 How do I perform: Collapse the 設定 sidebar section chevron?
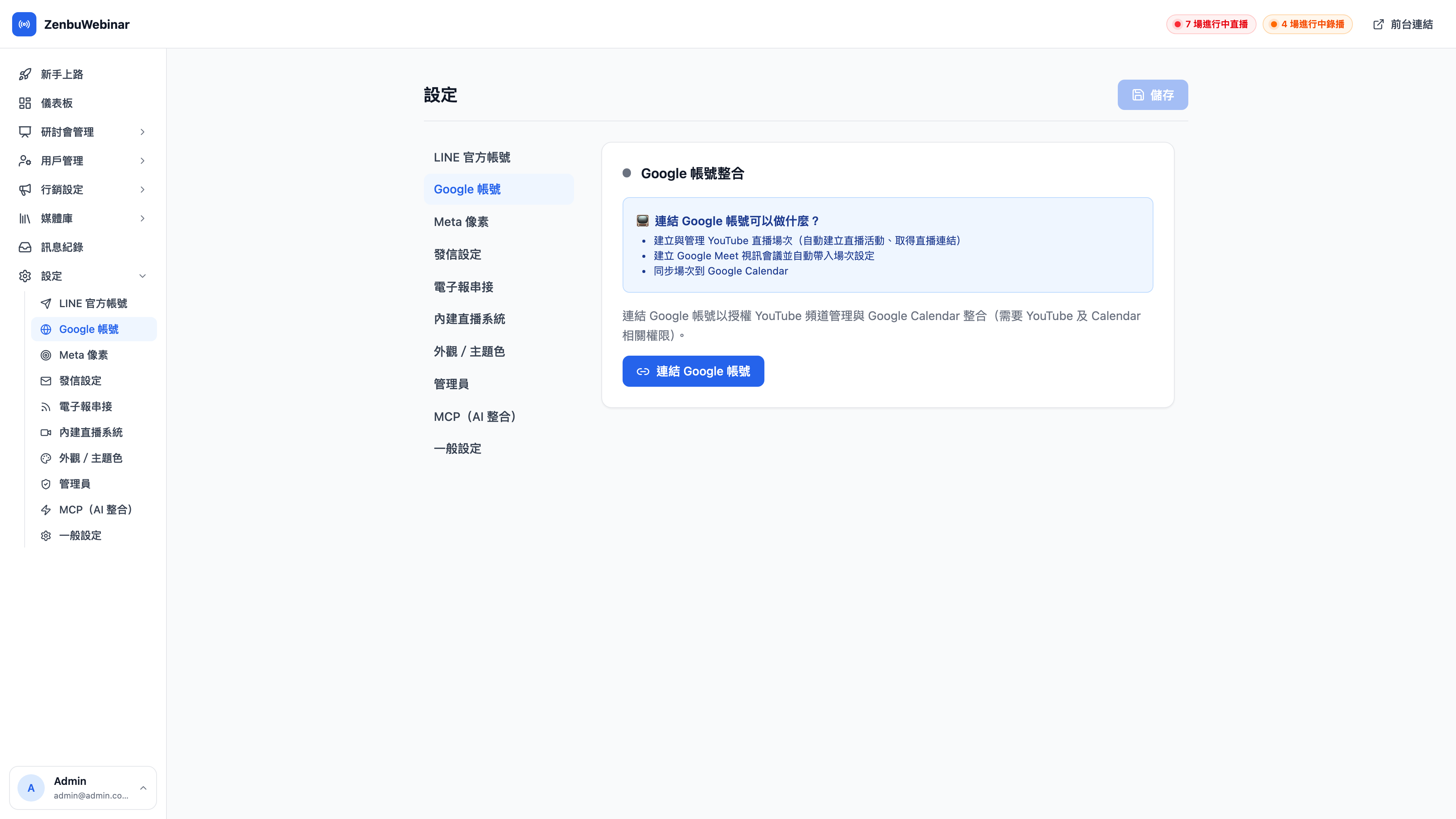(x=143, y=276)
